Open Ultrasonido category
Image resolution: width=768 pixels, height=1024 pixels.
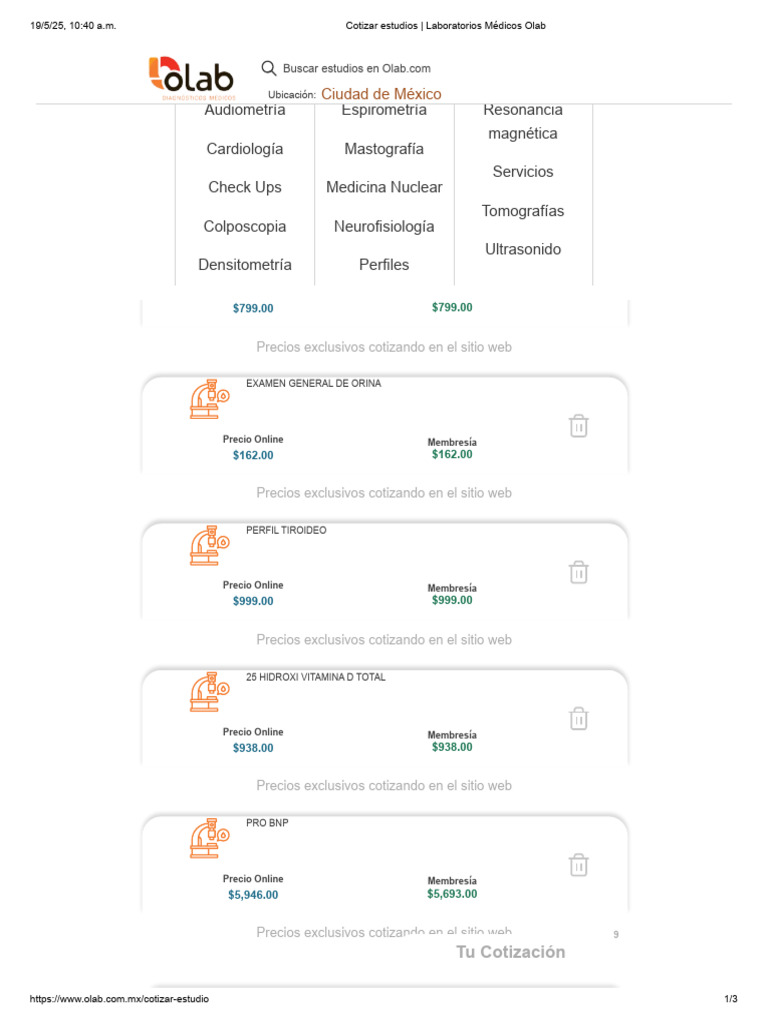(x=523, y=249)
